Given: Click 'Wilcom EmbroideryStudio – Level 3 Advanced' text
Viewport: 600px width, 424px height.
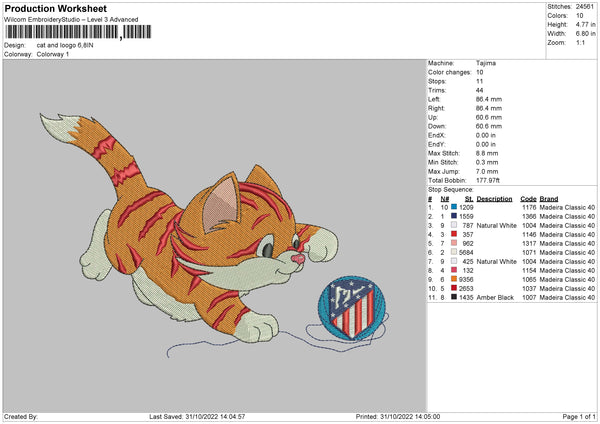Looking at the screenshot, I should pyautogui.click(x=71, y=20).
